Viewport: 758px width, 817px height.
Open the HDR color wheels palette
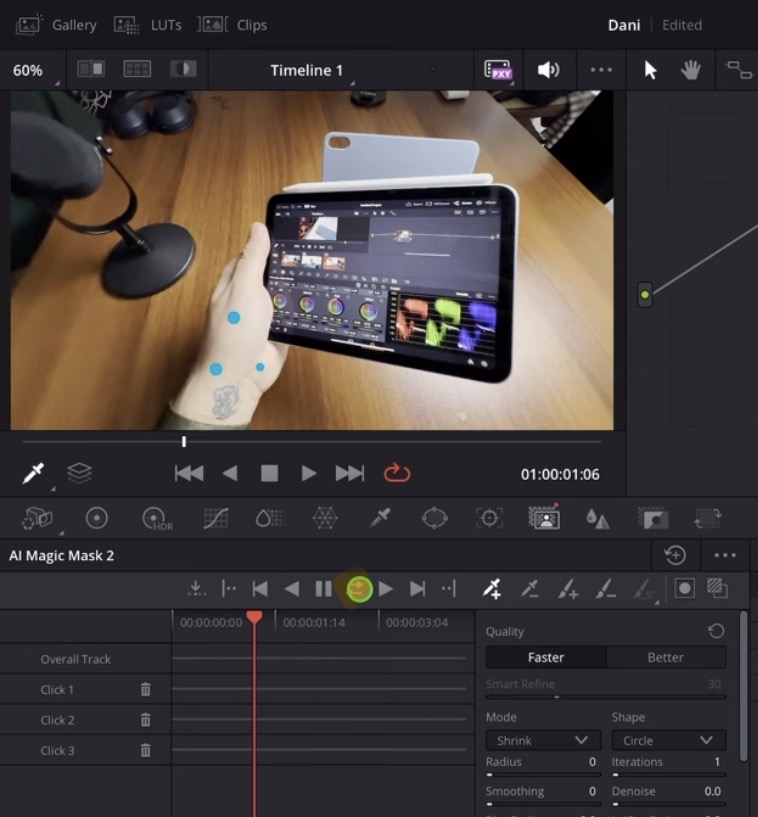[x=155, y=518]
